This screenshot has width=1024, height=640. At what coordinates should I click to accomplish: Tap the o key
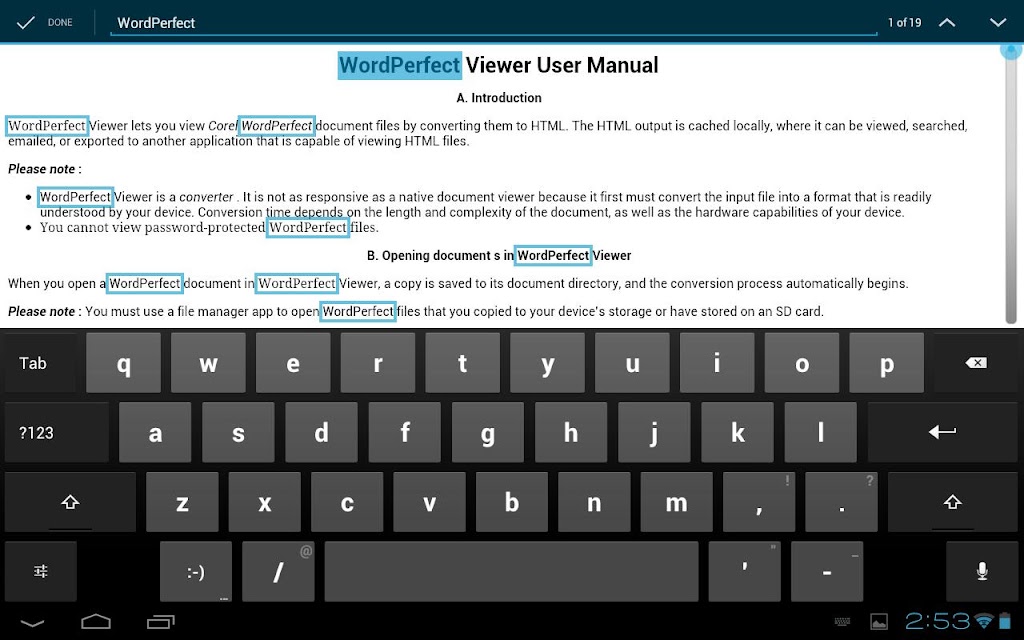(x=802, y=363)
